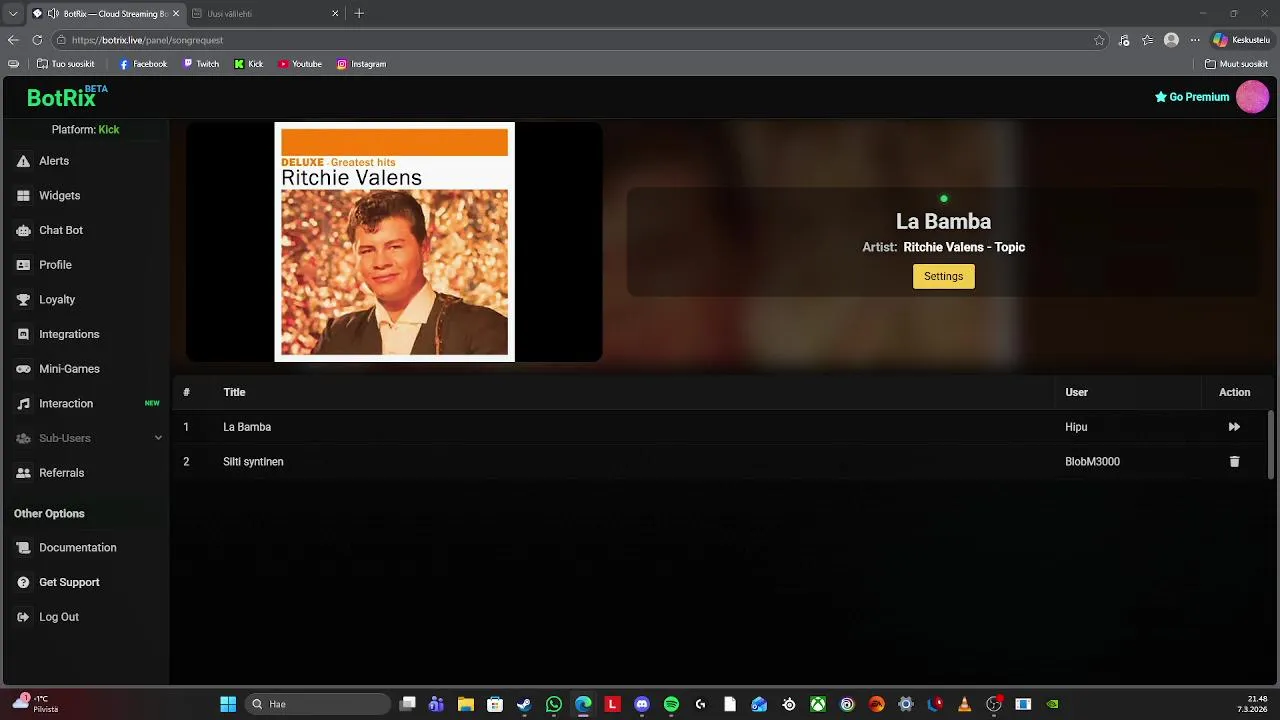Open Spotify from the taskbar
The width and height of the screenshot is (1280, 720).
(671, 704)
